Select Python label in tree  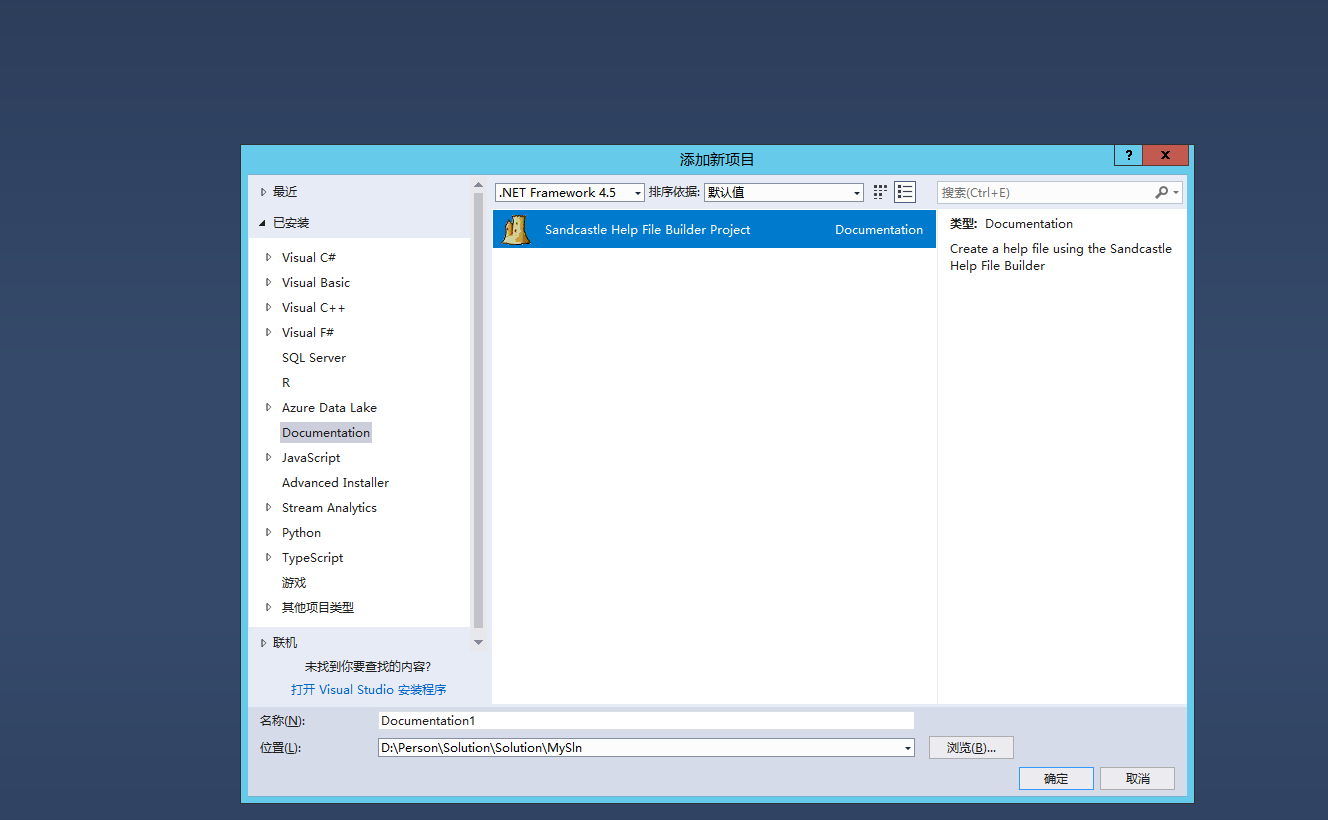tap(301, 533)
